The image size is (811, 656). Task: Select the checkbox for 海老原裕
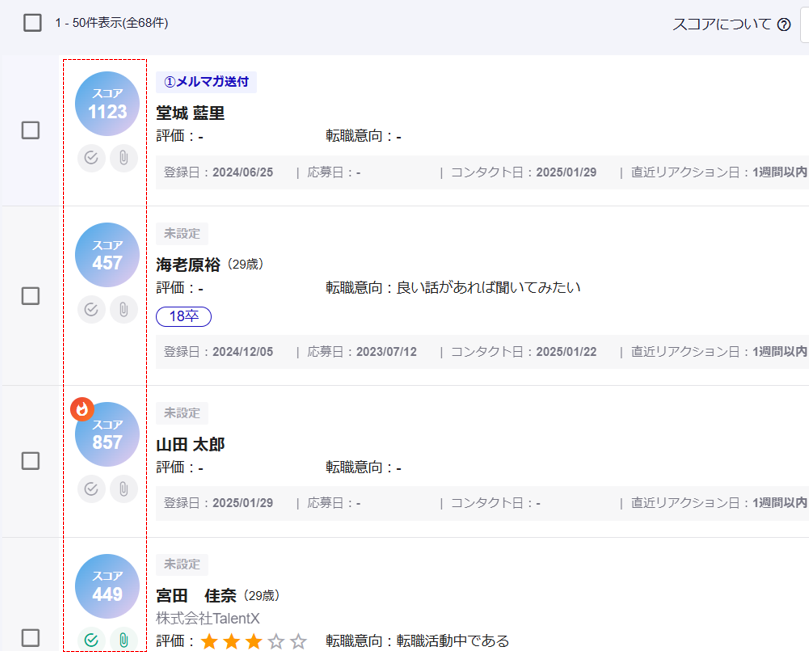pyautogui.click(x=31, y=296)
